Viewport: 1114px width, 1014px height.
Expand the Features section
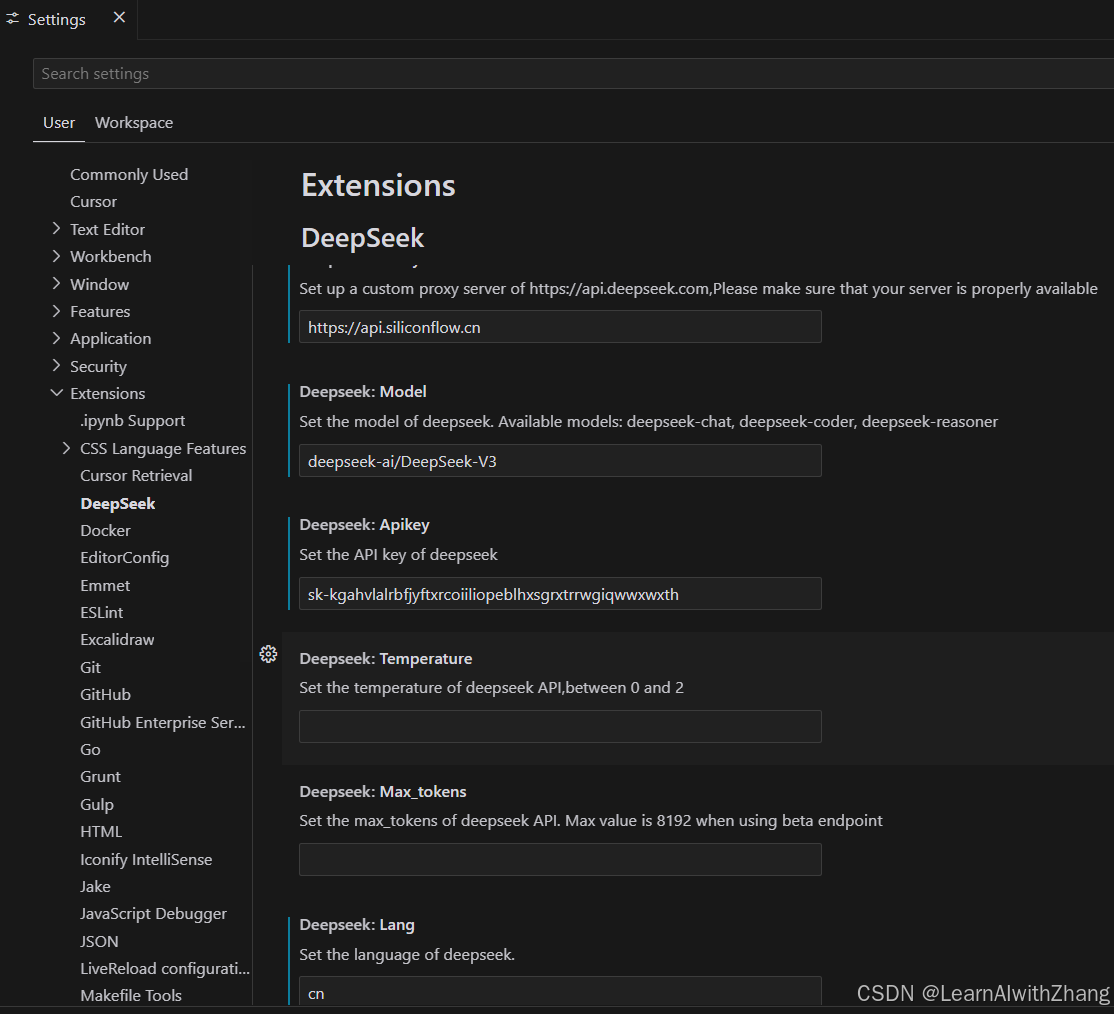(x=56, y=311)
